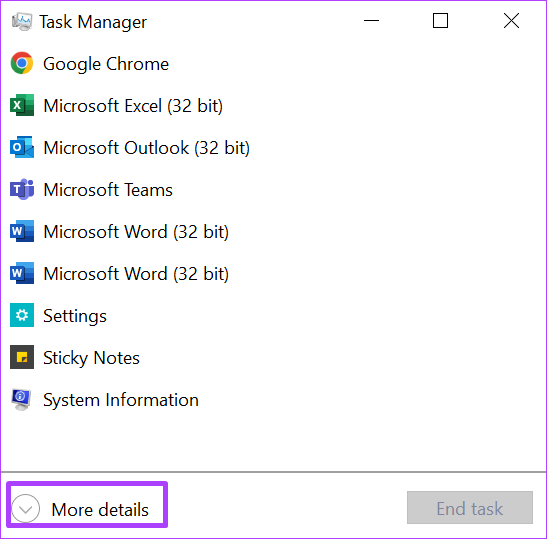Maximize the Task Manager window
547x539 pixels.
(440, 21)
